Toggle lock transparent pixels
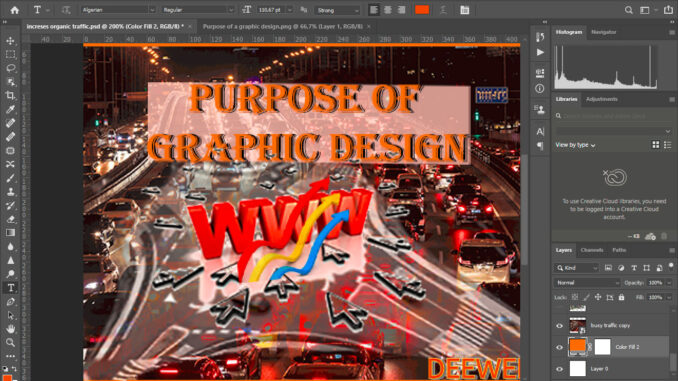 [575, 297]
